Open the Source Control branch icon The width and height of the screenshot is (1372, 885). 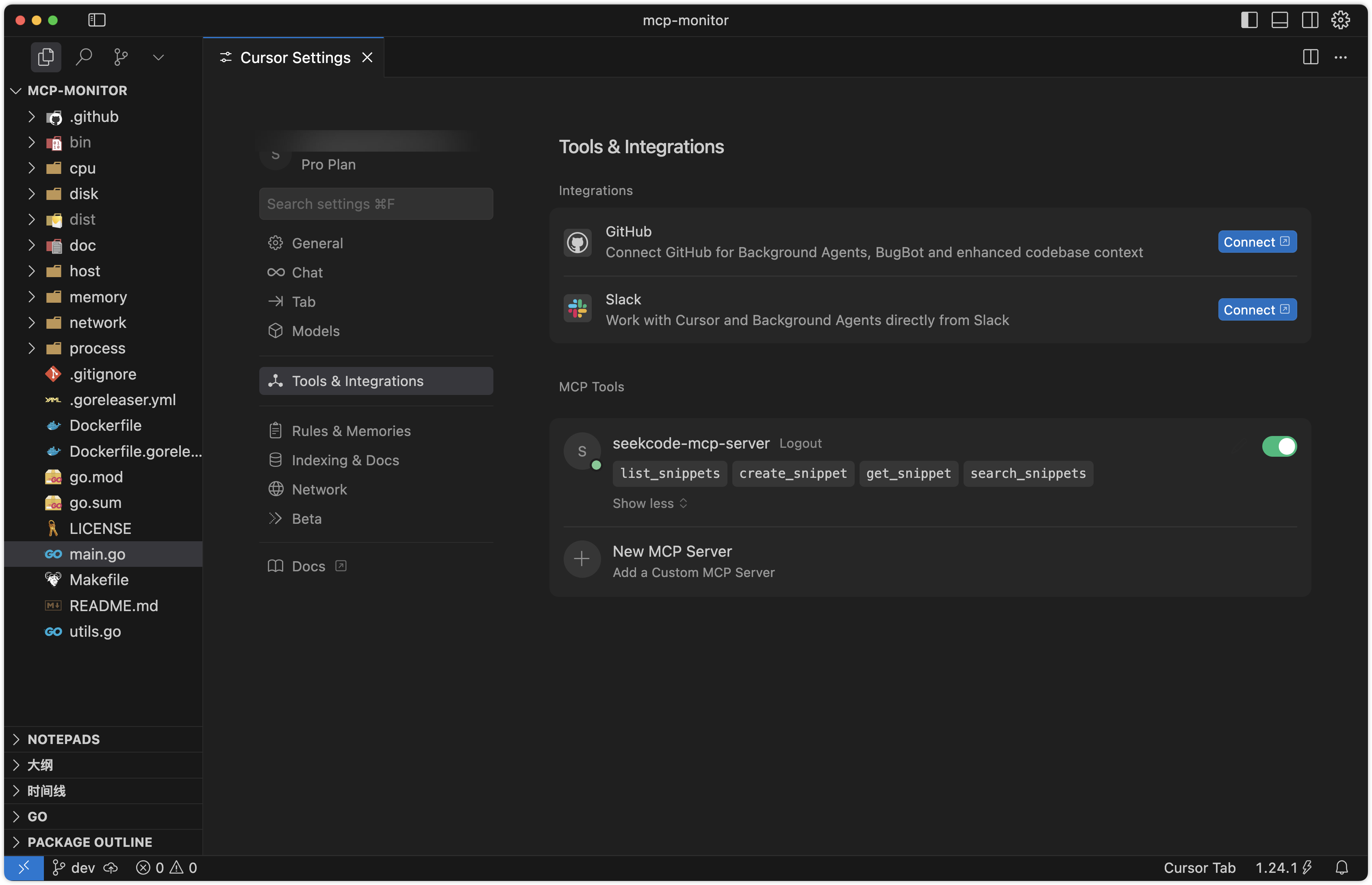[121, 57]
